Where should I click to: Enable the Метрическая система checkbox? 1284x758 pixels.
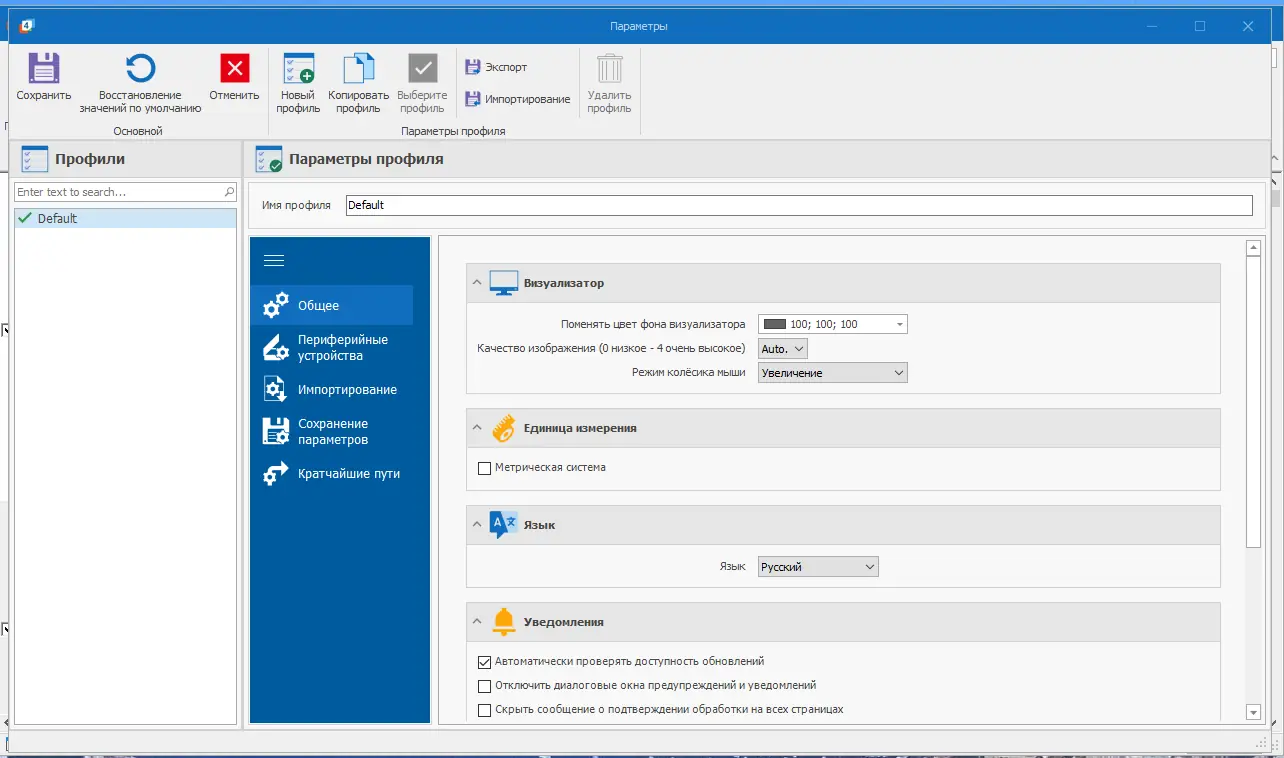coord(484,468)
